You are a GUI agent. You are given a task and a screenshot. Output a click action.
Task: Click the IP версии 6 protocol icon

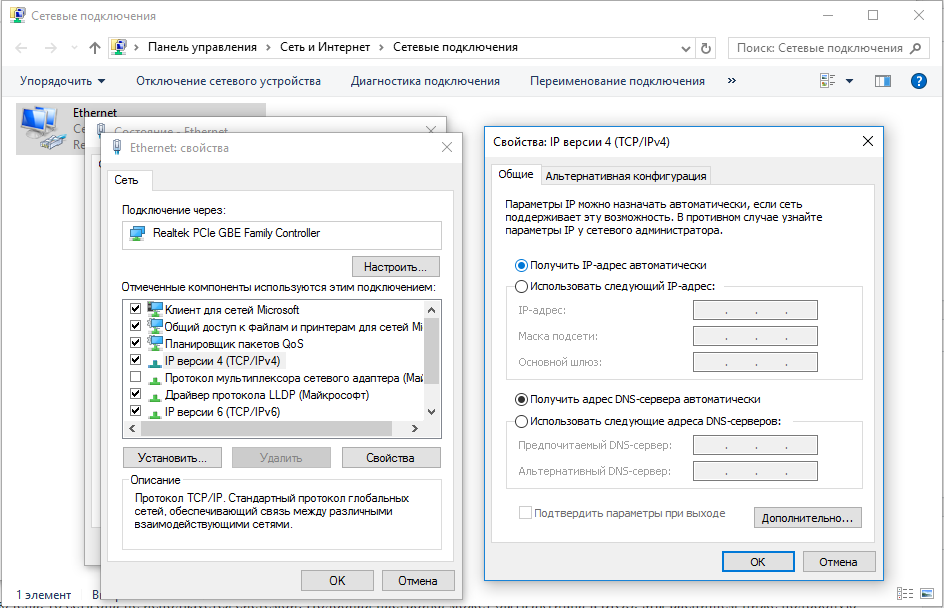click(155, 414)
